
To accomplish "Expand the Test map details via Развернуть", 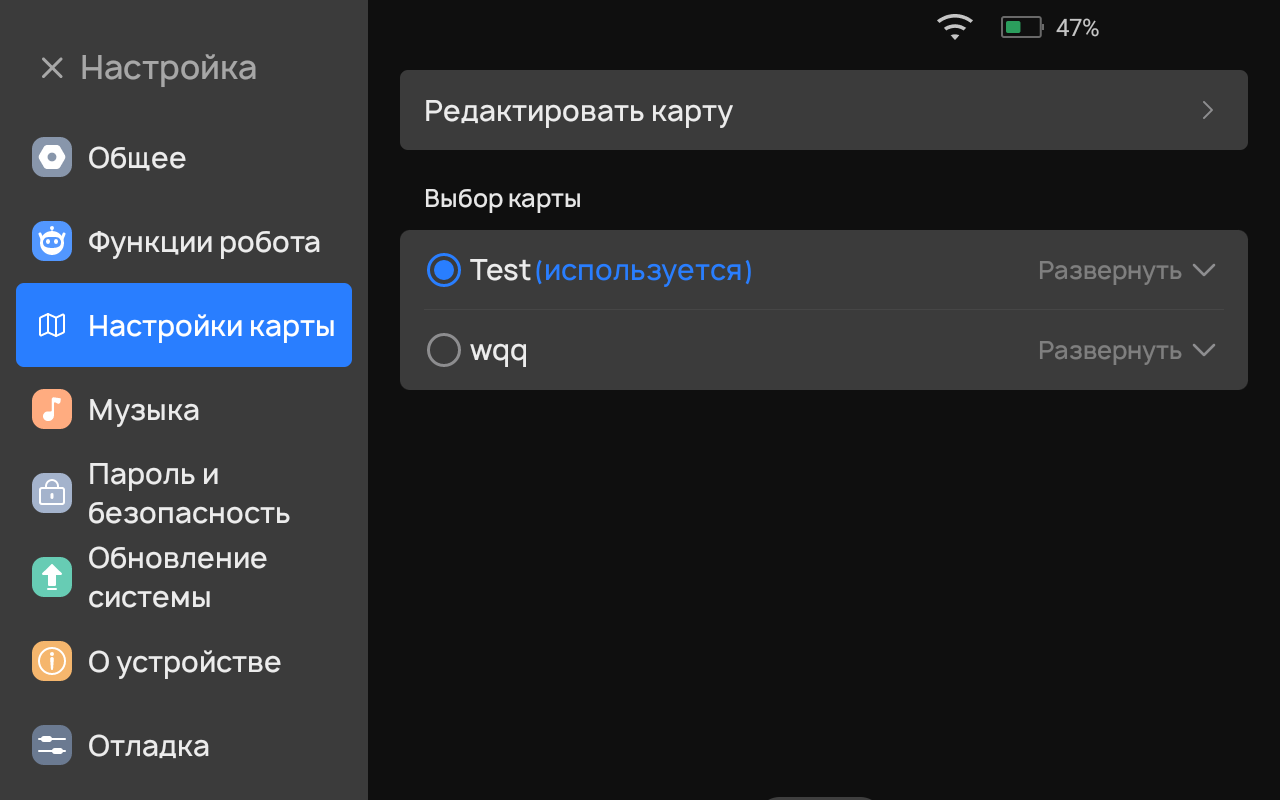I will click(1126, 270).
